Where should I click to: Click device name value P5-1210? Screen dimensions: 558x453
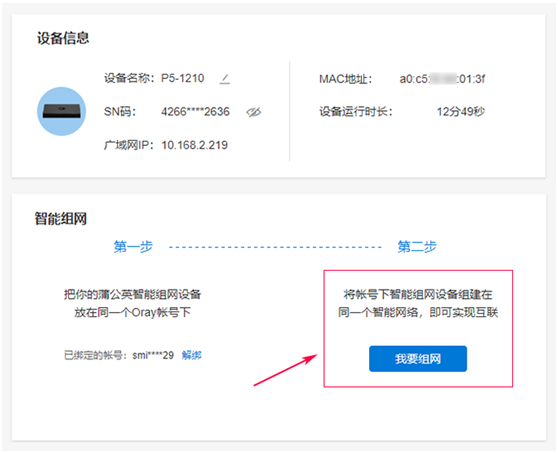coord(183,78)
